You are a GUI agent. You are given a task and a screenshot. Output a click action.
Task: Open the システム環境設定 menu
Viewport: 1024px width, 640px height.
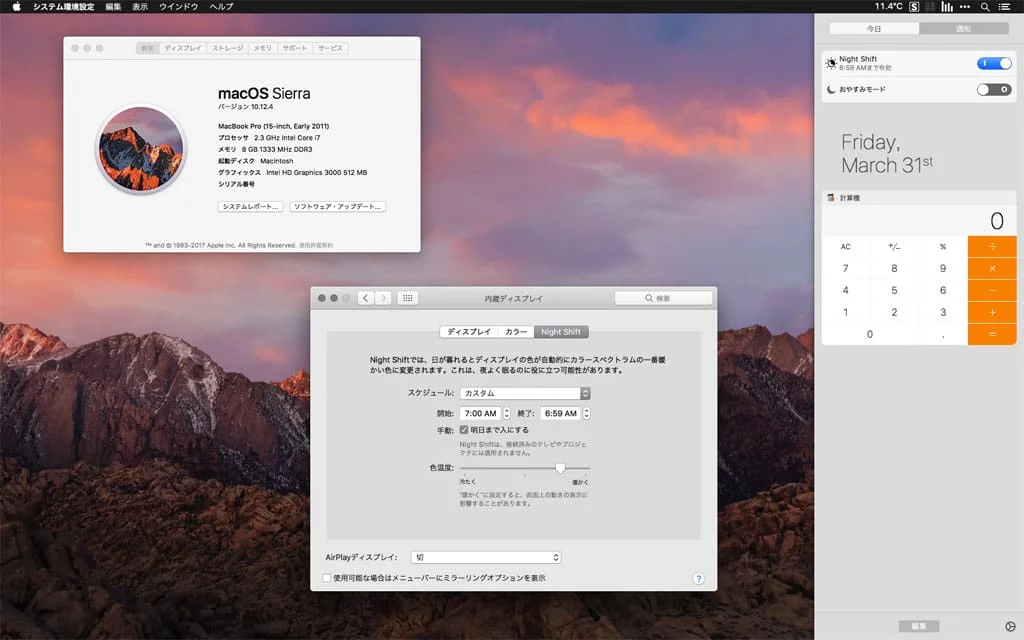(63, 7)
